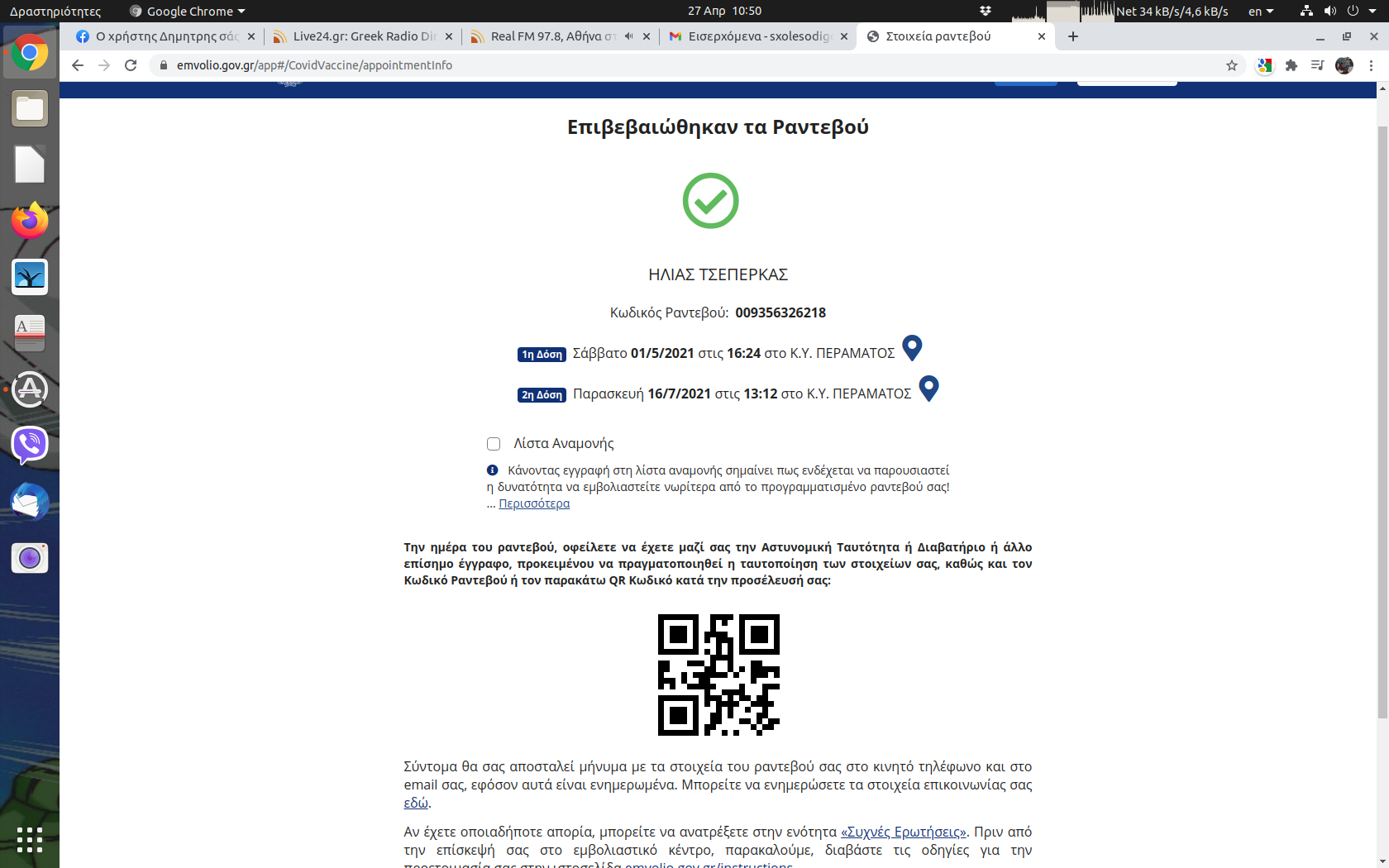Image resolution: width=1389 pixels, height=868 pixels.
Task: Select the Στοιχεία ραντεβού tab
Action: point(955,36)
